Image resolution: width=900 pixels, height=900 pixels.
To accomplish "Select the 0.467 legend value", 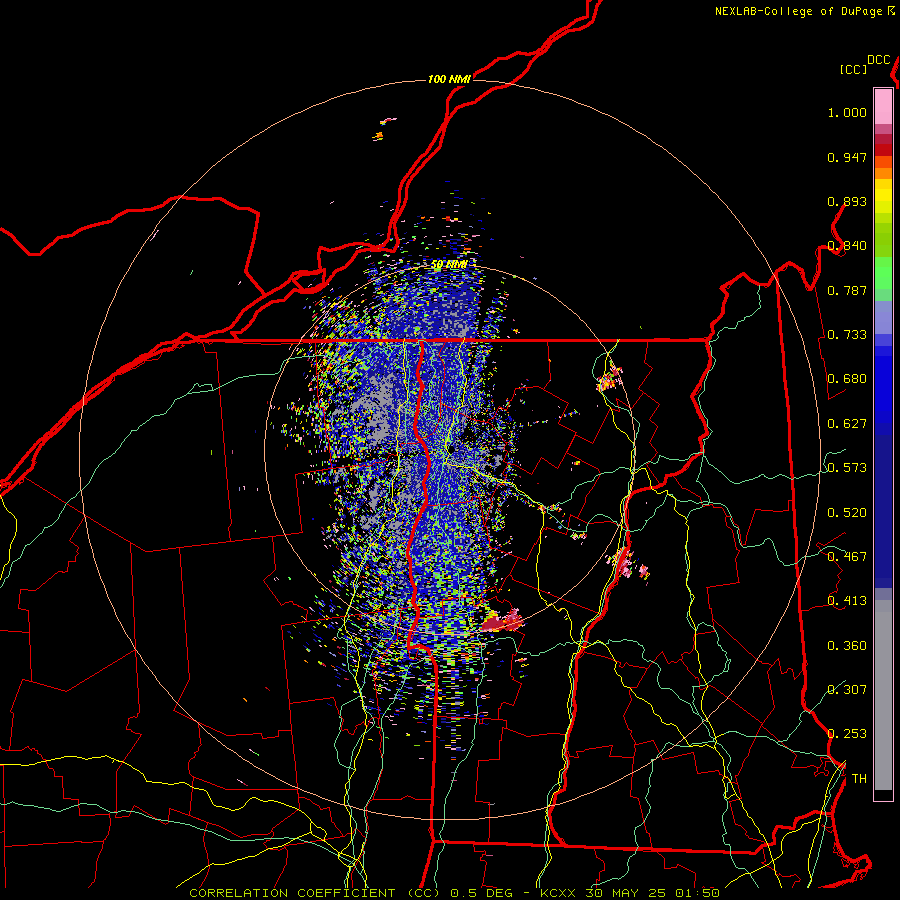I will (847, 557).
